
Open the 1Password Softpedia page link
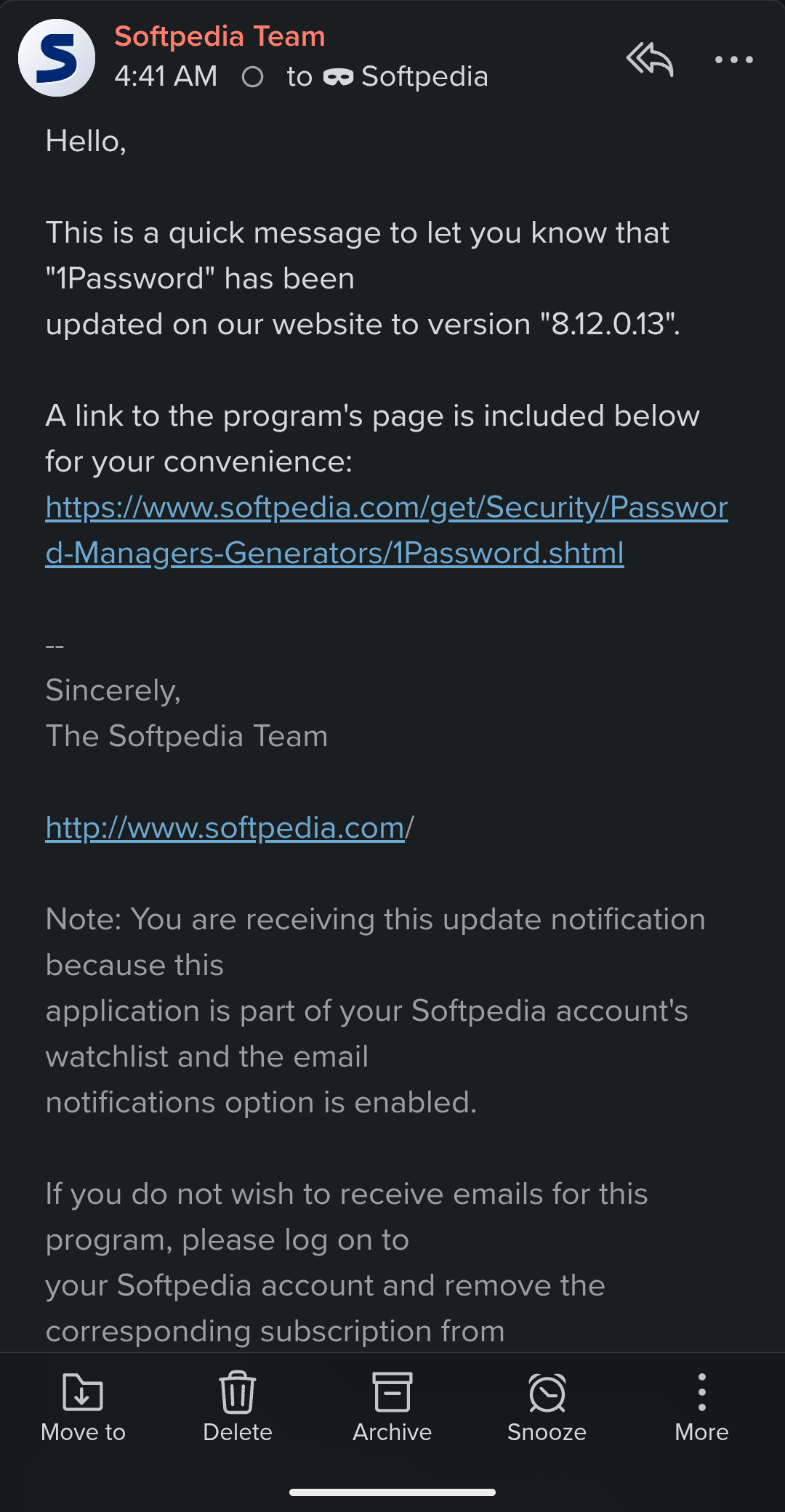click(387, 530)
